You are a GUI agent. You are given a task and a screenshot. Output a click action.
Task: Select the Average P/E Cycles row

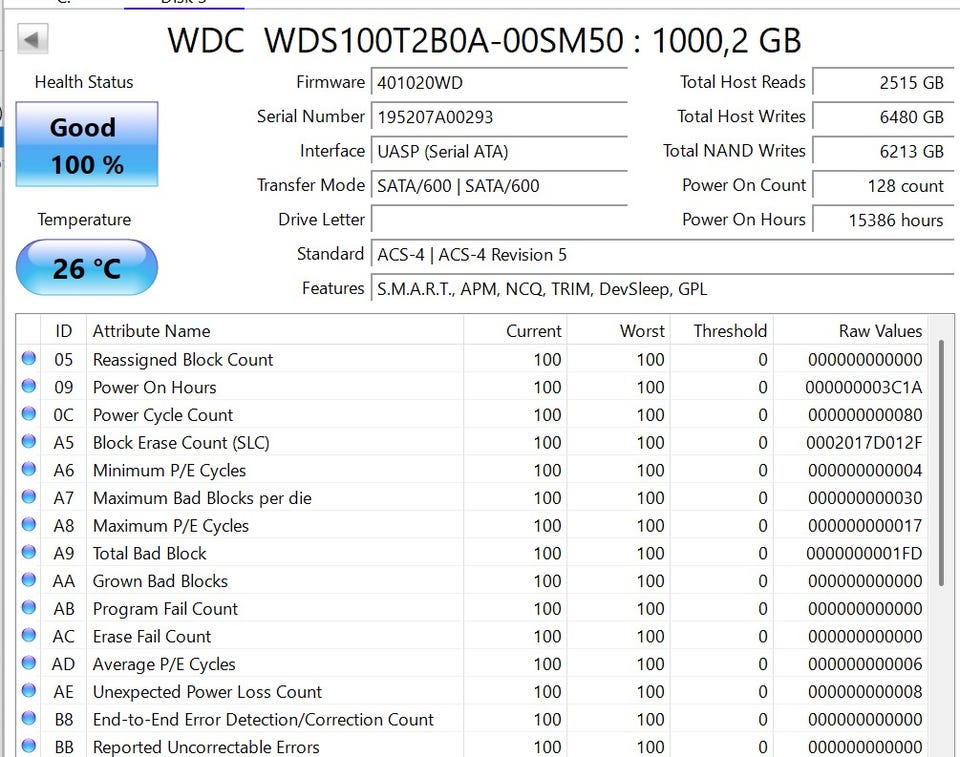472,664
